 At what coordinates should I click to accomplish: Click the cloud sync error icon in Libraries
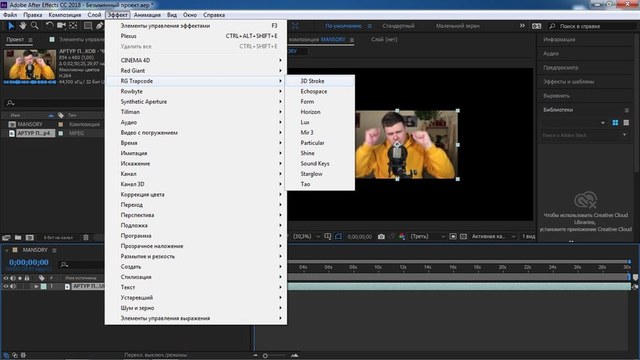(x=585, y=200)
